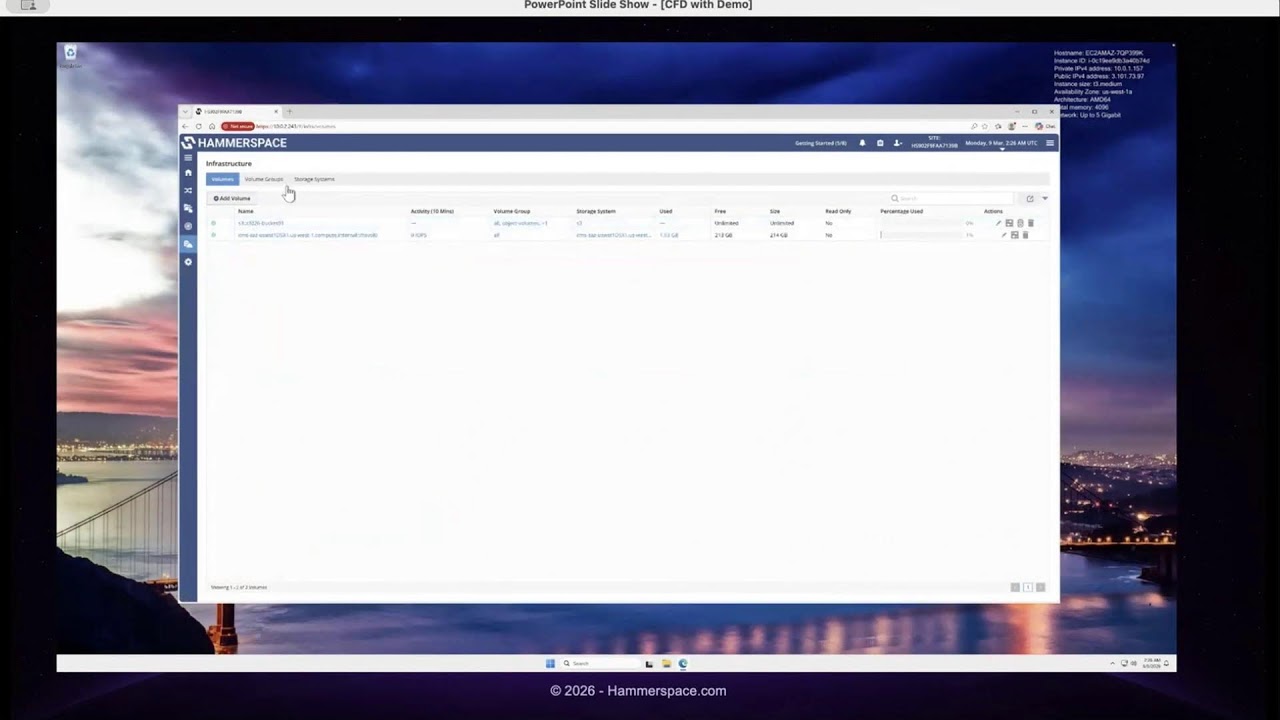Click the previous page pagination arrow
Viewport: 1280px width, 720px height.
[1014, 587]
